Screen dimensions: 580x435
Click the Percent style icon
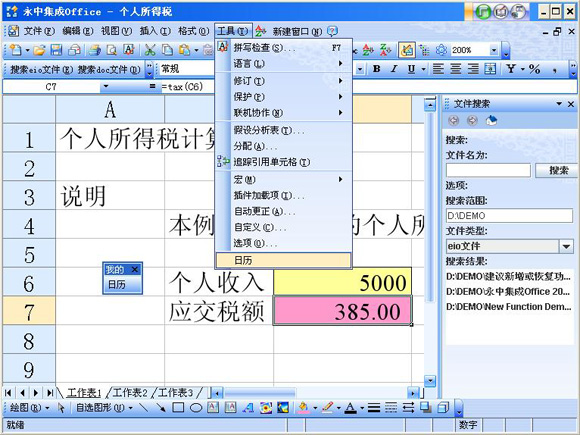tap(534, 69)
